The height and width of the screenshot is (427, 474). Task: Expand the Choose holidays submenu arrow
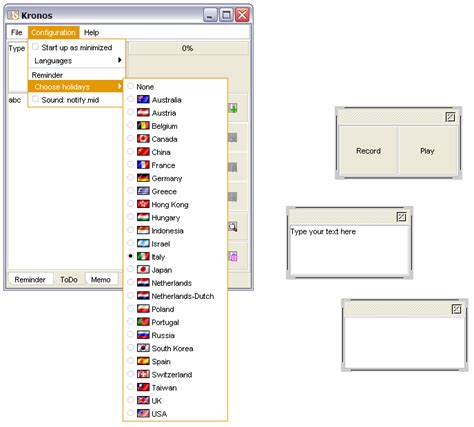point(119,86)
